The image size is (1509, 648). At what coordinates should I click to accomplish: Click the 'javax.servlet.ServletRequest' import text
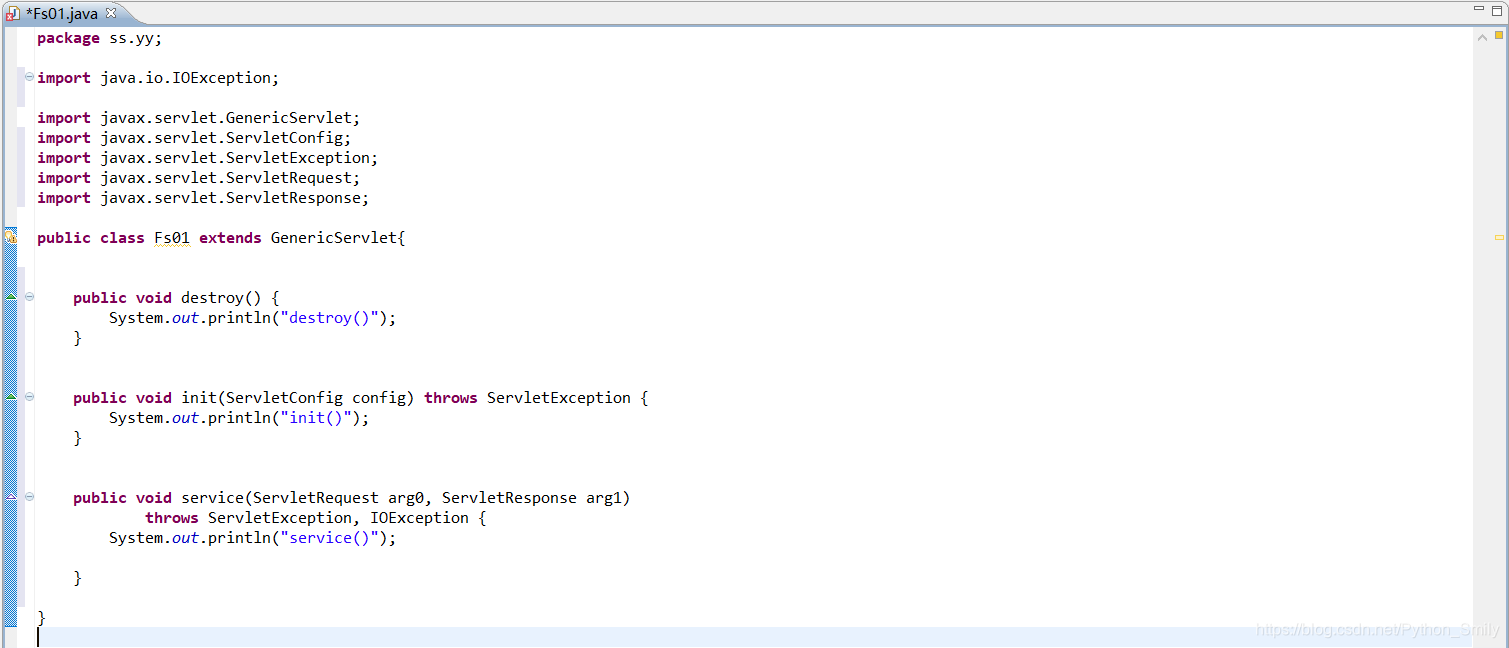pyautogui.click(x=226, y=178)
